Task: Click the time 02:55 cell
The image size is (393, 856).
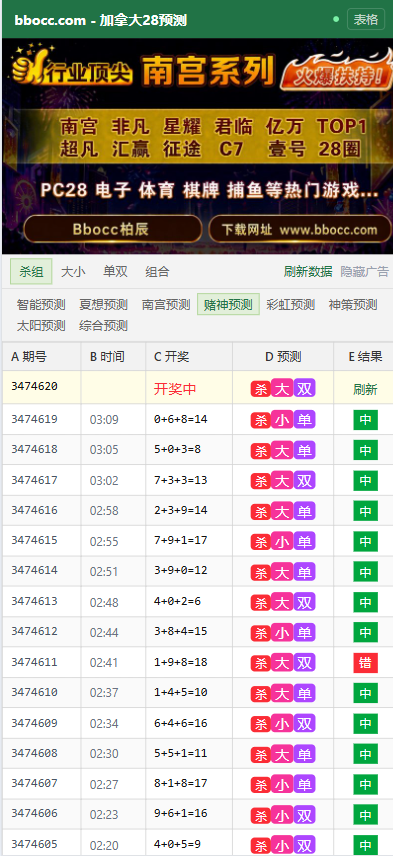Action: pyautogui.click(x=104, y=542)
